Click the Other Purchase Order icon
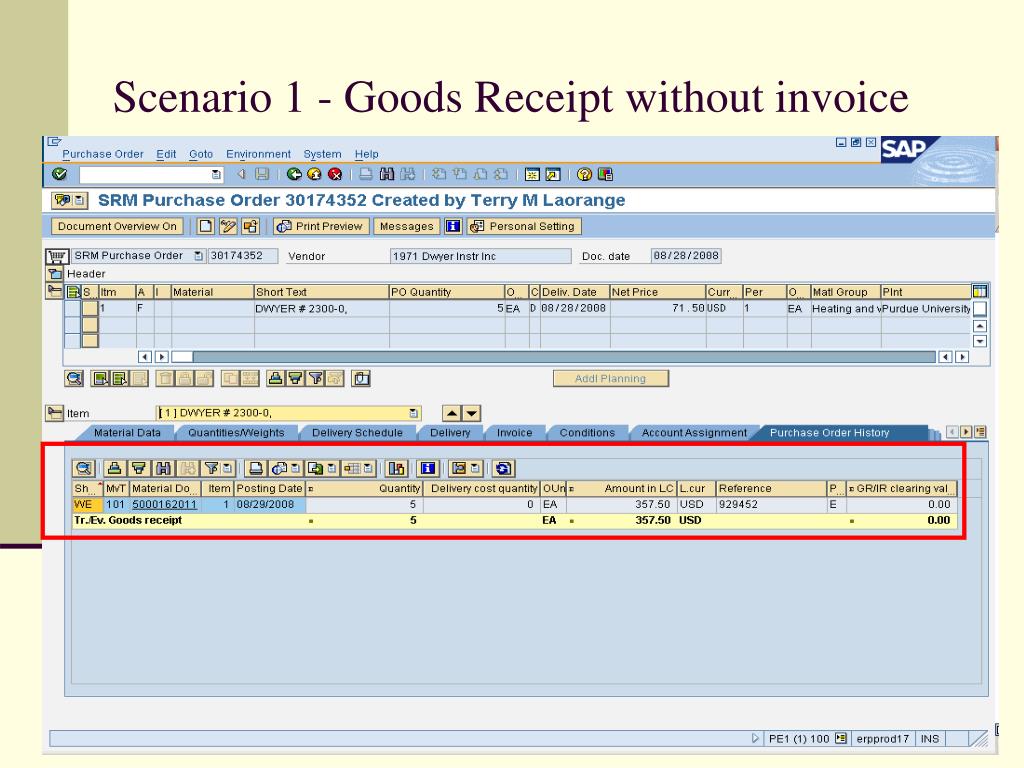Screen dimensions: 1024x768 point(250,226)
